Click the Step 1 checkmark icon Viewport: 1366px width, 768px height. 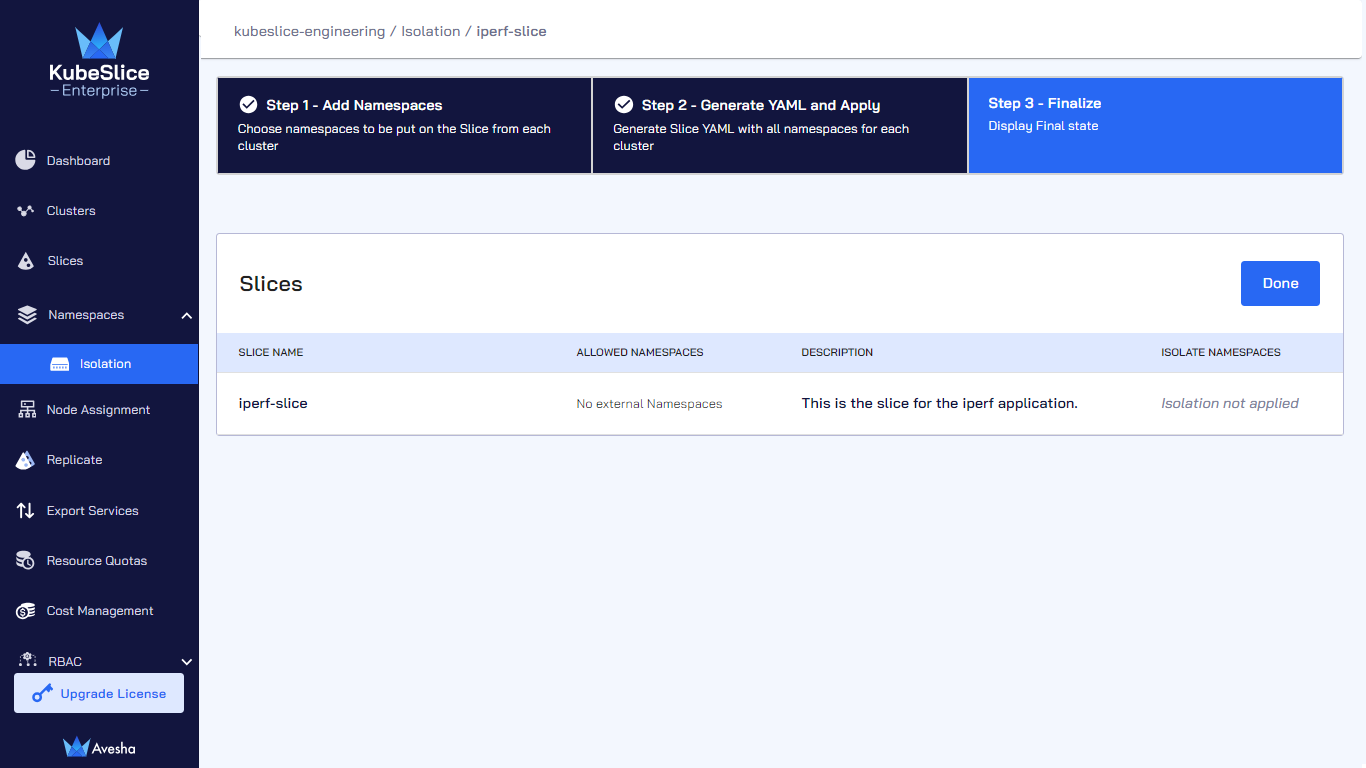[x=248, y=104]
